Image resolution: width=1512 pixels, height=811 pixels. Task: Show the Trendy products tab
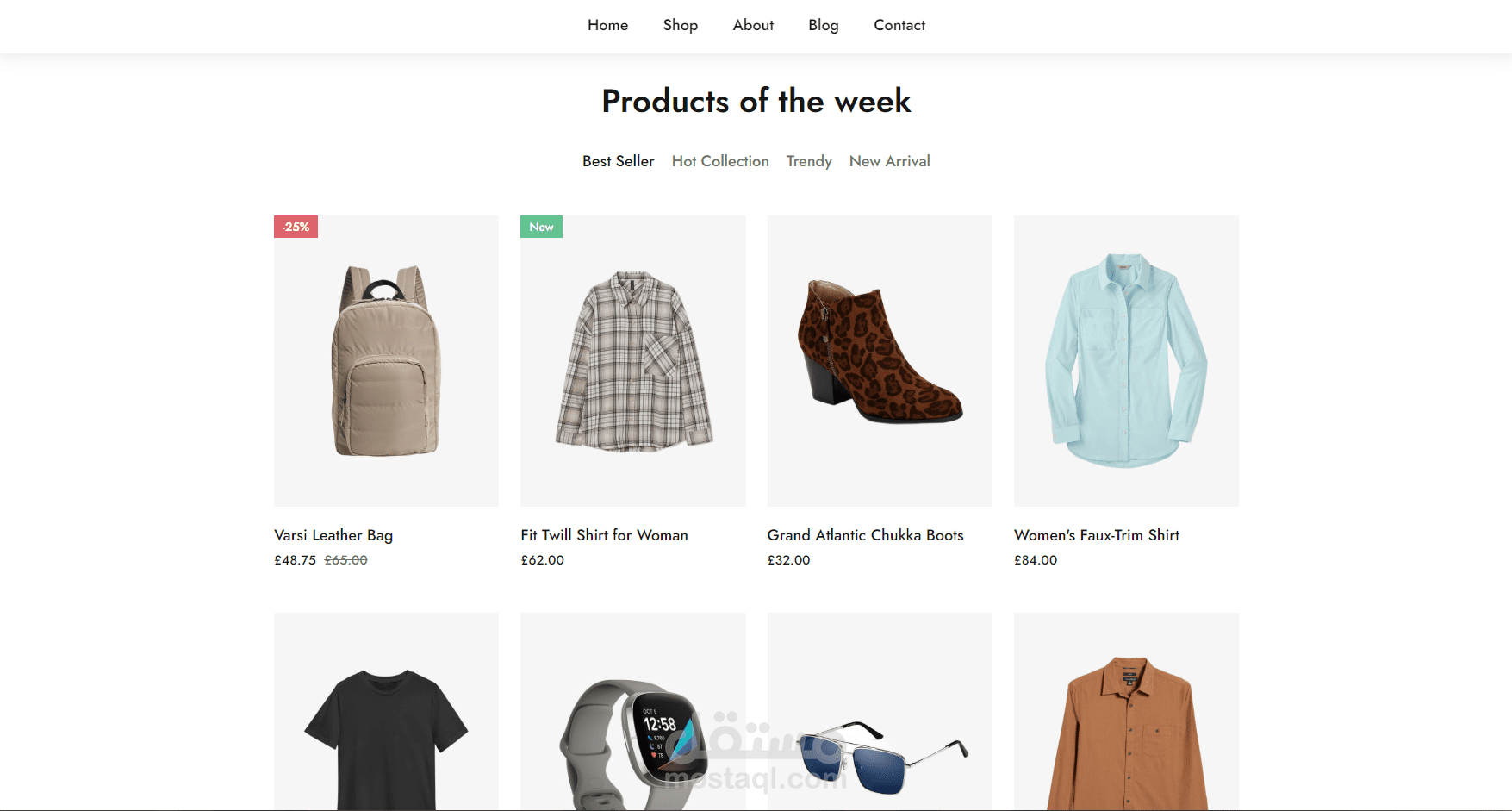tap(809, 161)
